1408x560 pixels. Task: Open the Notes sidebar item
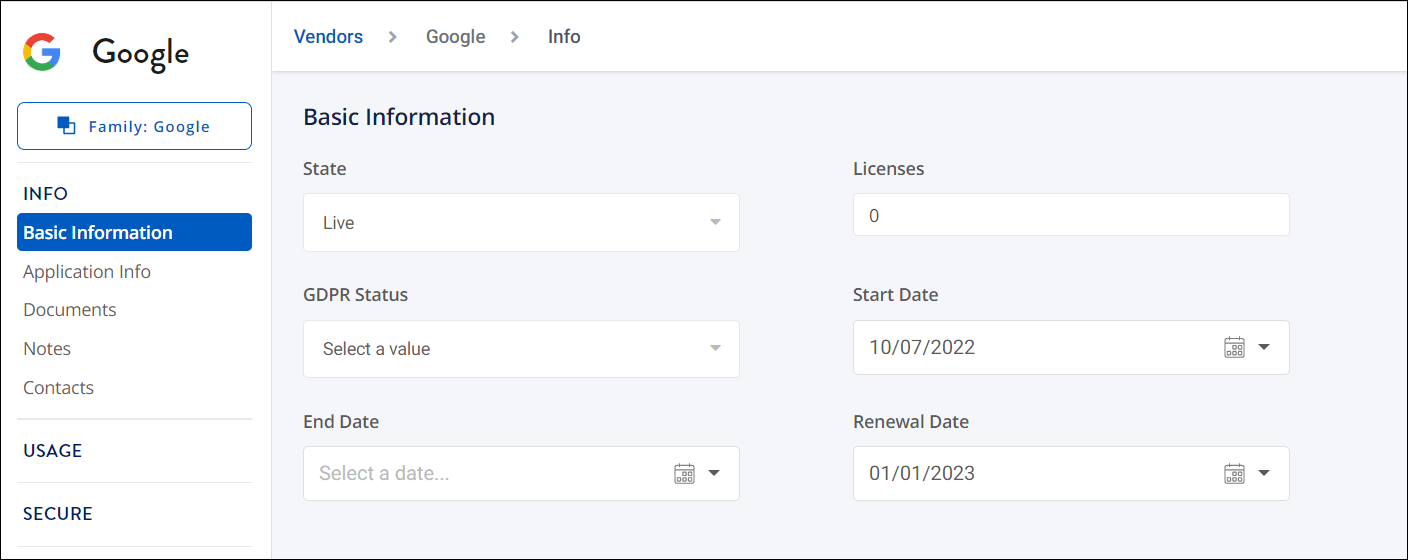[x=47, y=349]
